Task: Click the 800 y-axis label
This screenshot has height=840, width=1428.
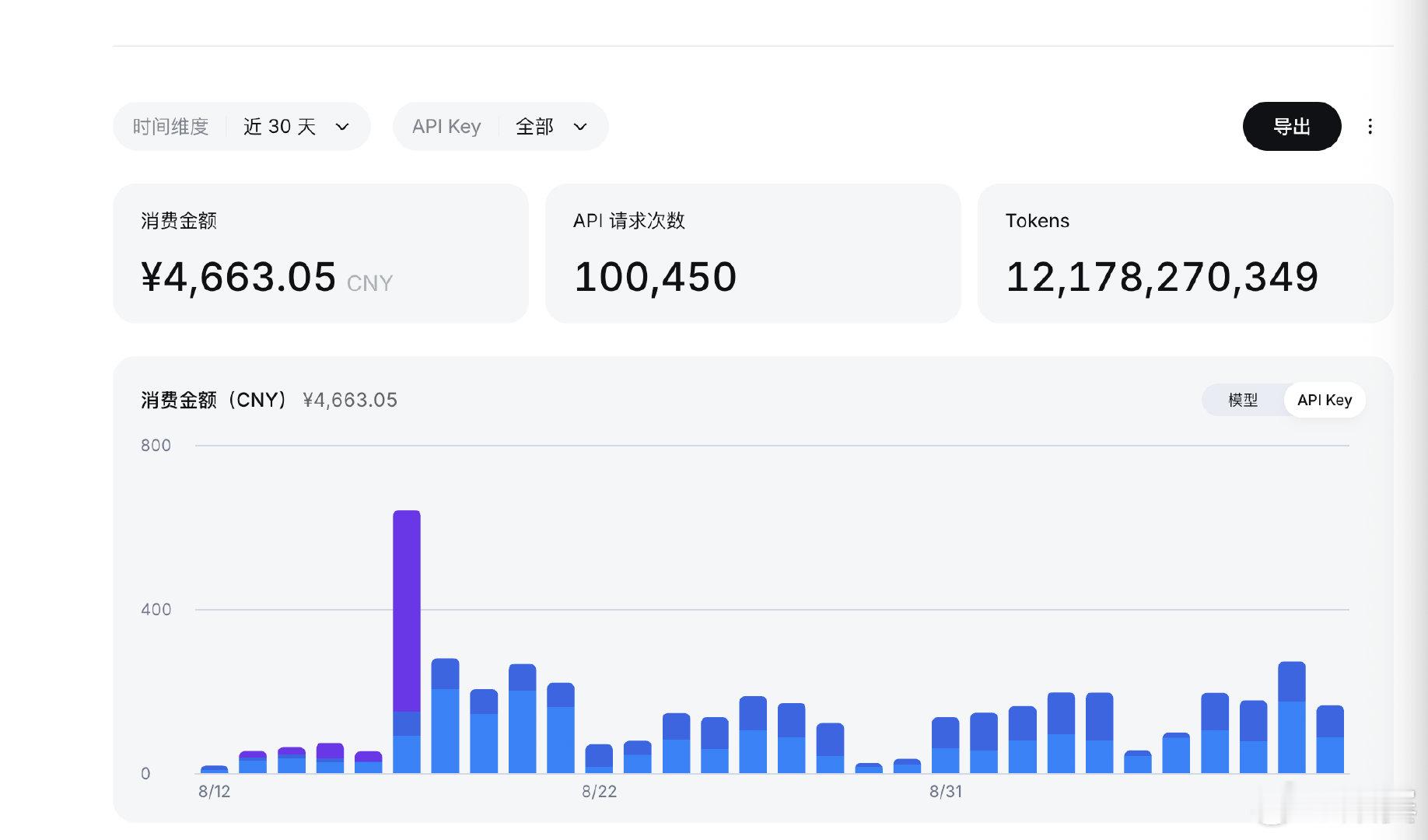Action: pyautogui.click(x=156, y=446)
